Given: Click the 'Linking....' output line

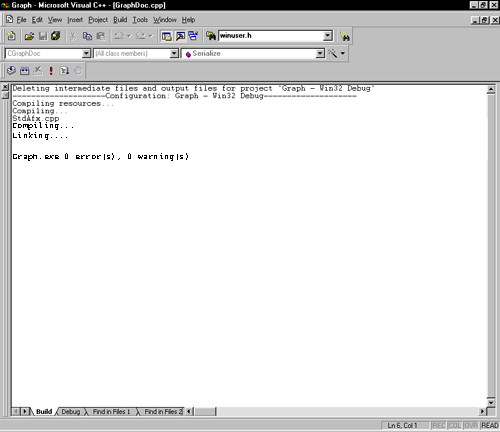Looking at the screenshot, I should [40, 135].
